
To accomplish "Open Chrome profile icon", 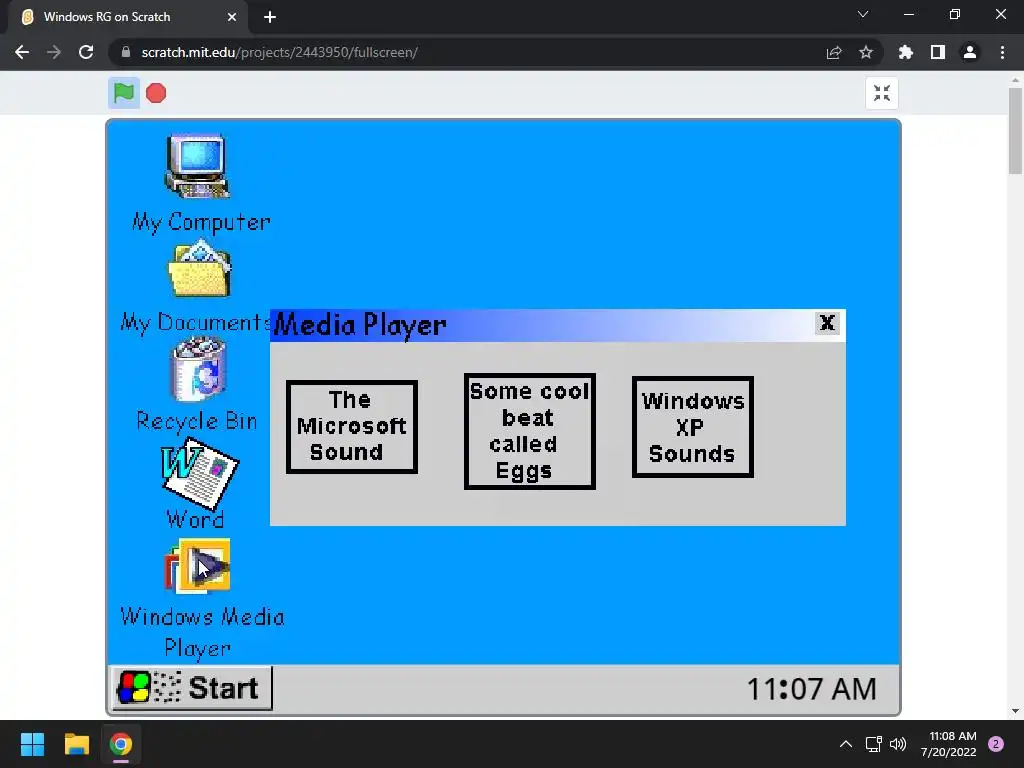I will tap(970, 52).
